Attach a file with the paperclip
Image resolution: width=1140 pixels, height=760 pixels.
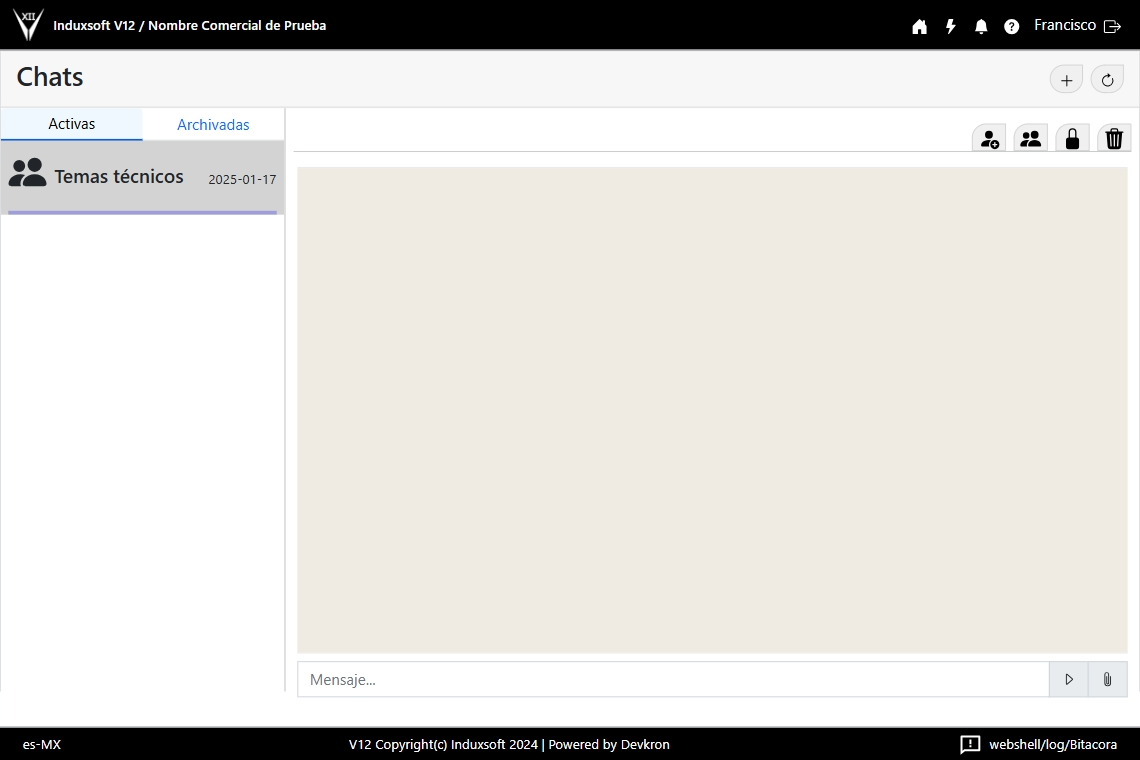[1107, 679]
